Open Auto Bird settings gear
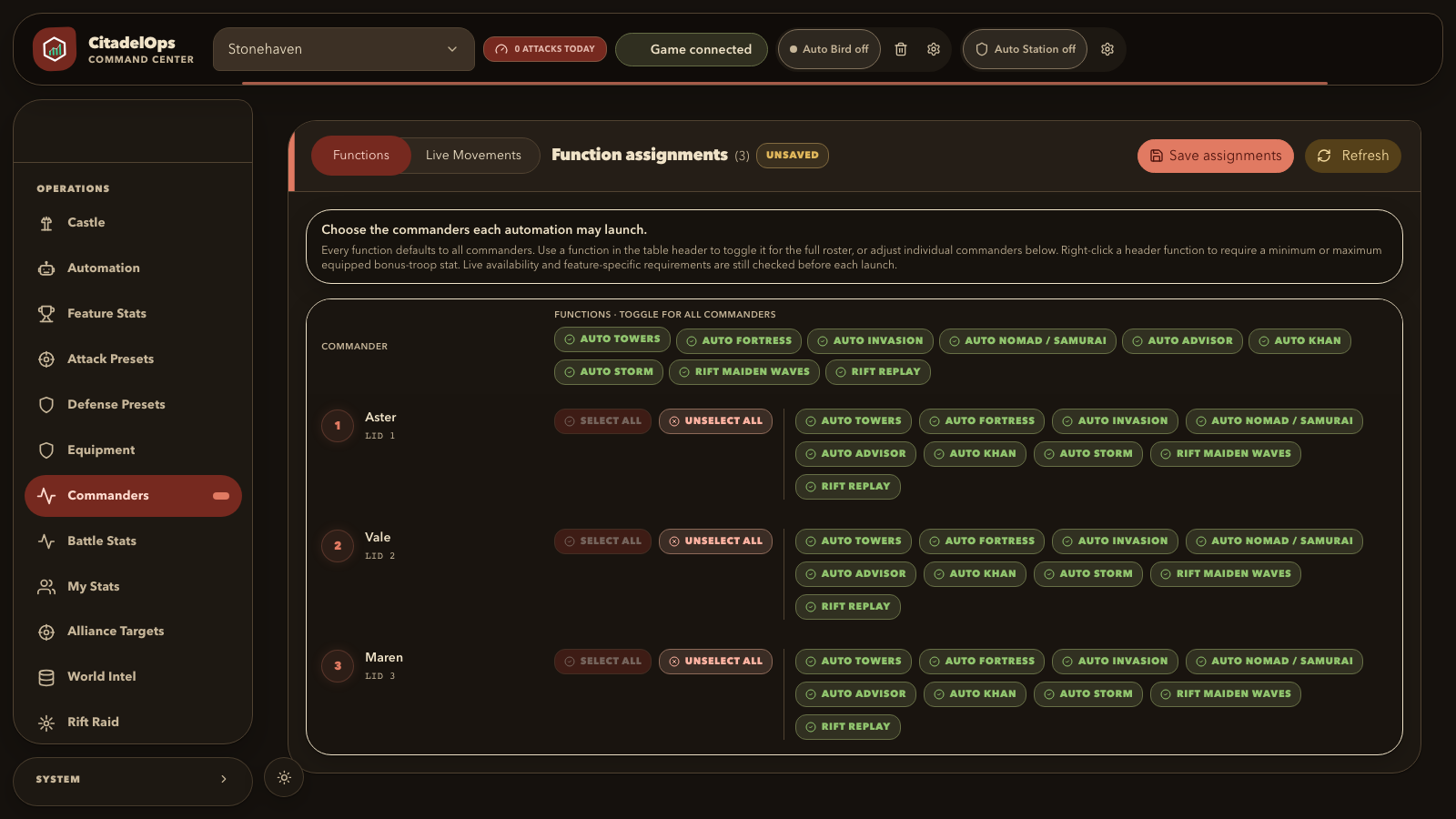The image size is (1456, 819). pyautogui.click(x=934, y=49)
